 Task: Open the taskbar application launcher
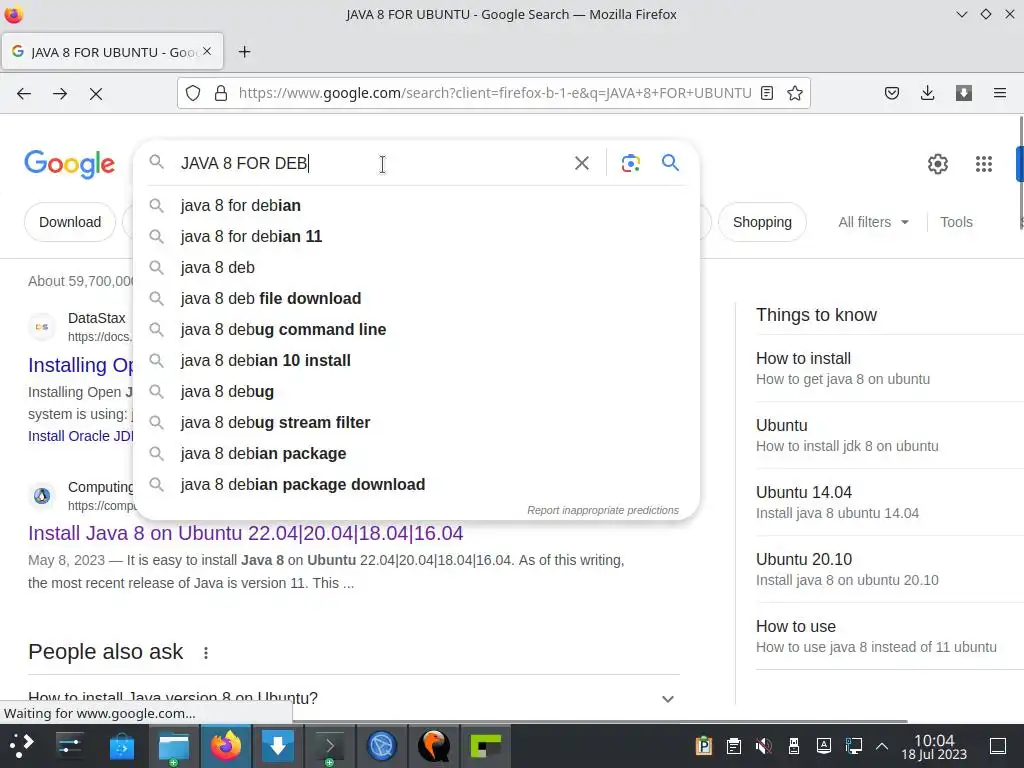point(22,746)
